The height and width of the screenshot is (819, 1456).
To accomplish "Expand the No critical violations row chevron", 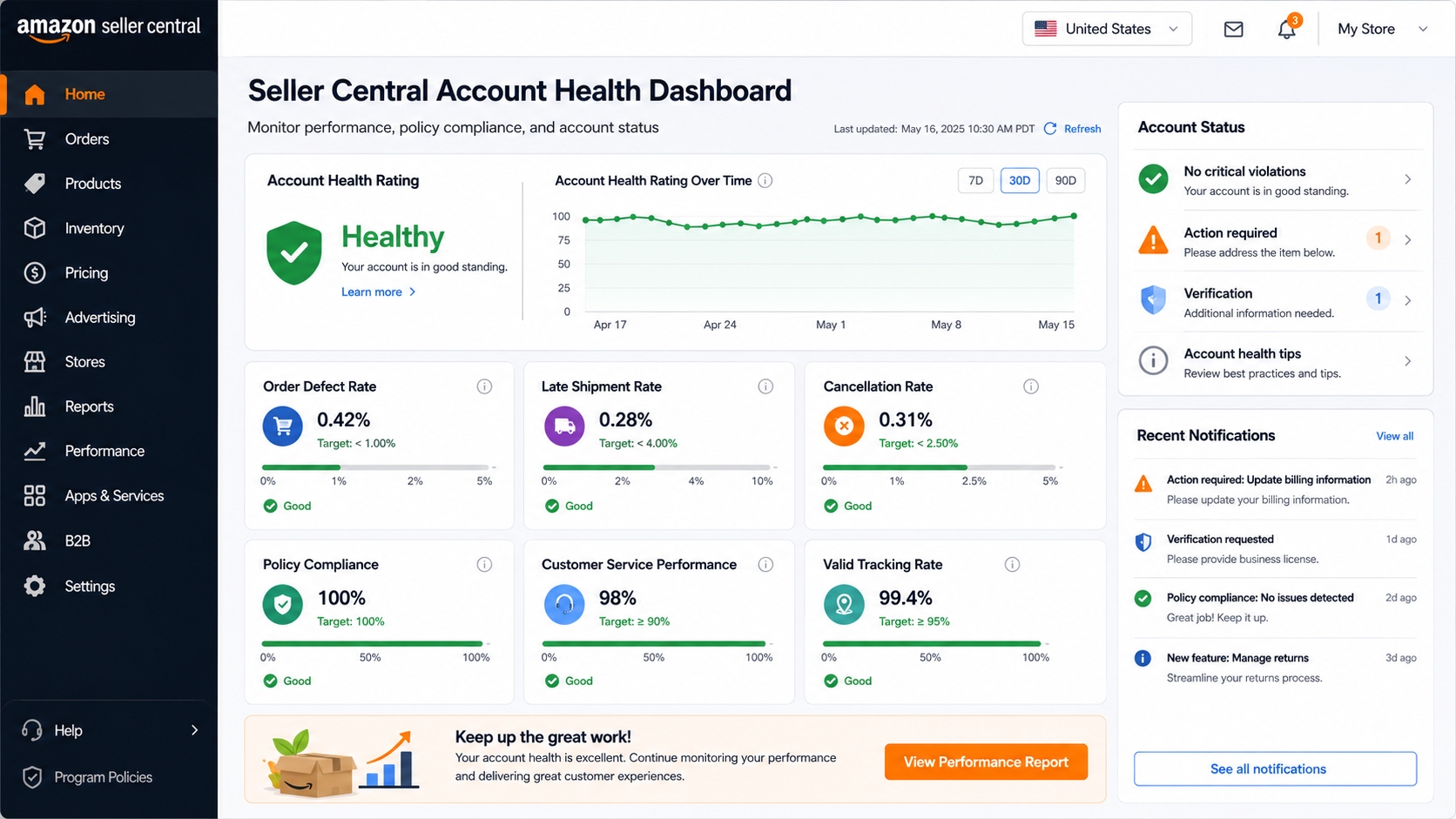I will click(x=1408, y=179).
